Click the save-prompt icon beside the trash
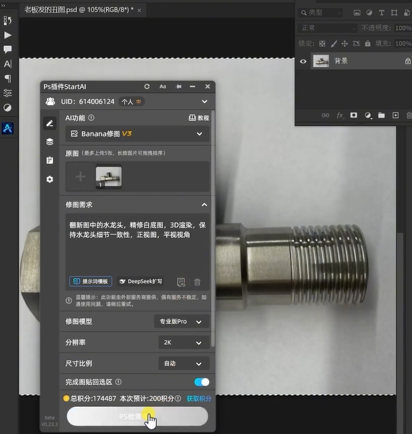 181,282
